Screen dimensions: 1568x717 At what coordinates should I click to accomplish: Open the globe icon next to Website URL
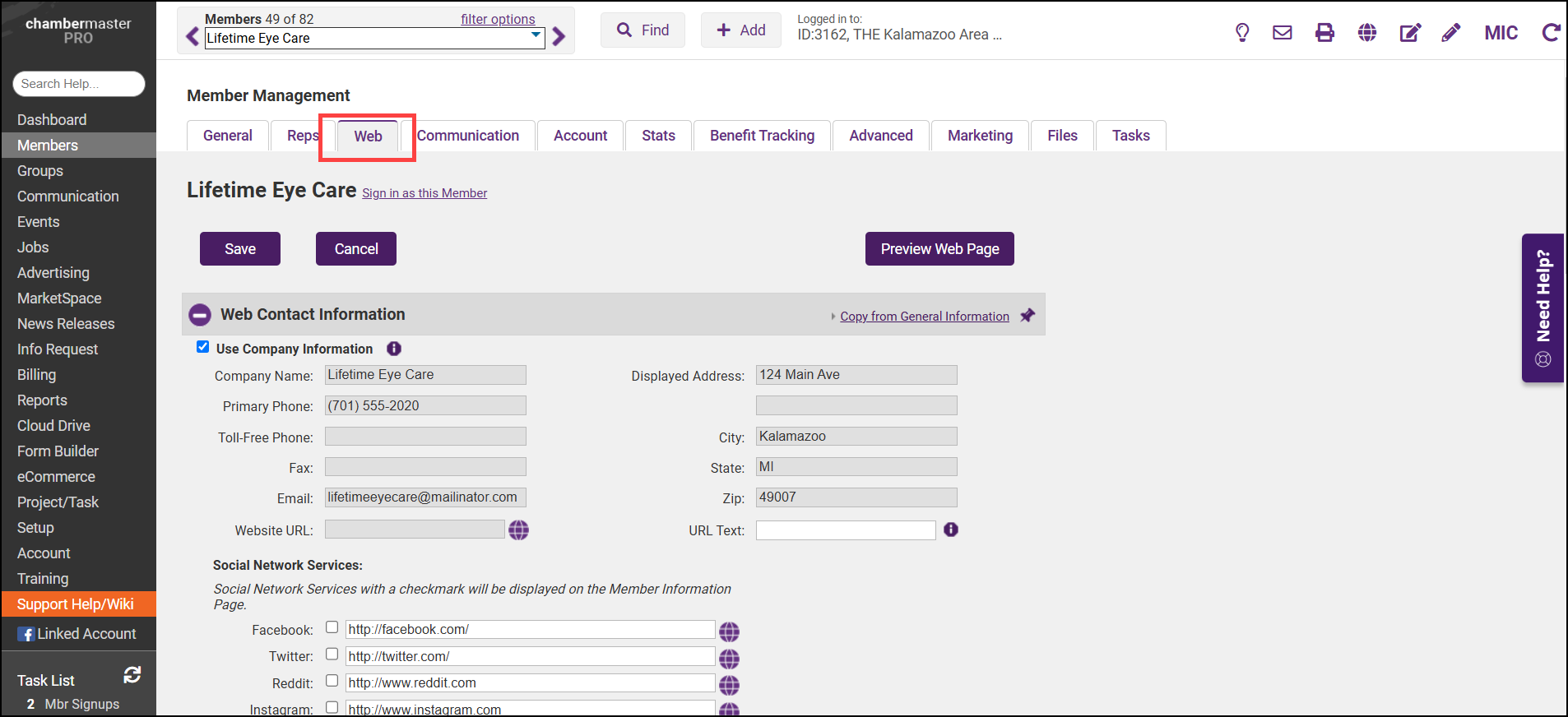tap(518, 530)
